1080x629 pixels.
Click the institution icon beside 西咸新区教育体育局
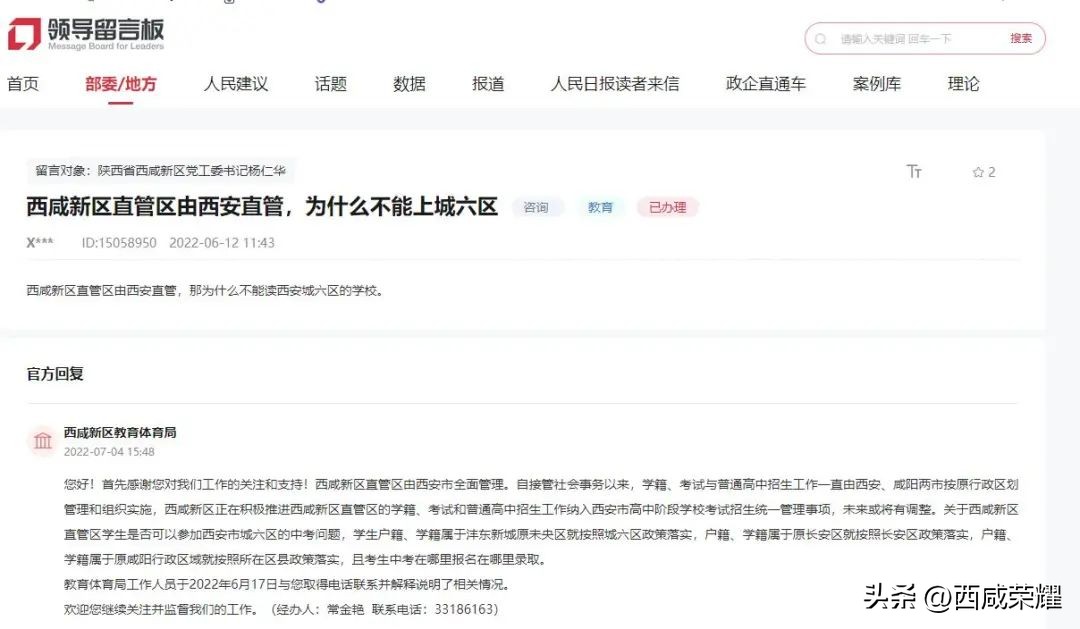click(42, 441)
